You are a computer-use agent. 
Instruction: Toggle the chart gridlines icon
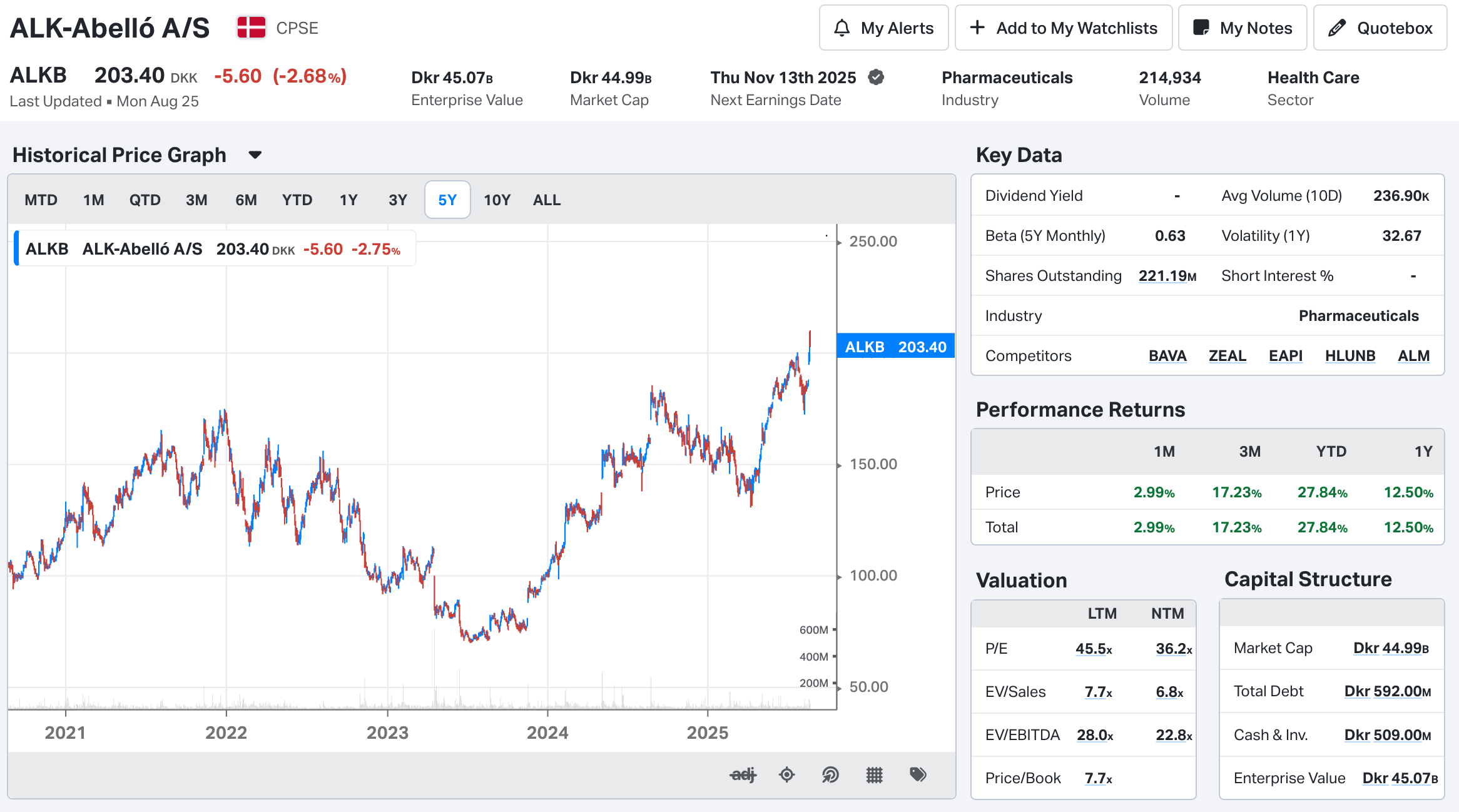tap(874, 775)
